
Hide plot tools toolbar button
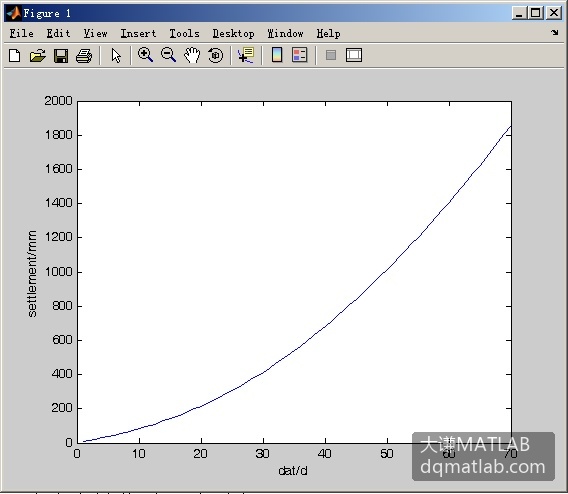pos(331,55)
